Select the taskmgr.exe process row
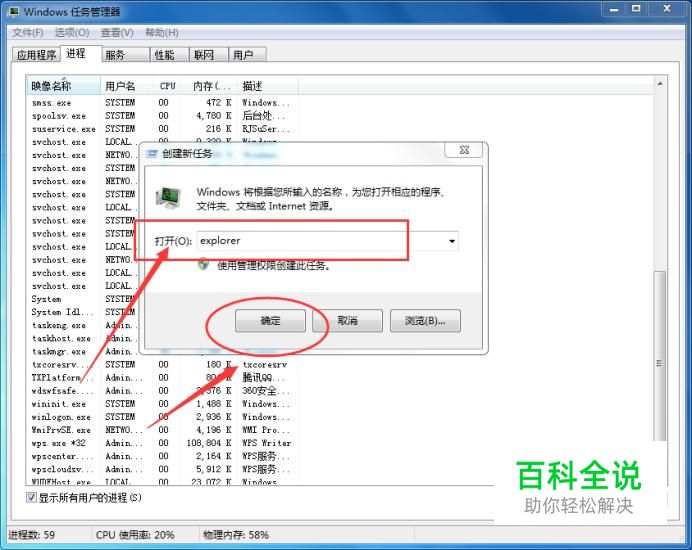692x550 pixels. 83,352
